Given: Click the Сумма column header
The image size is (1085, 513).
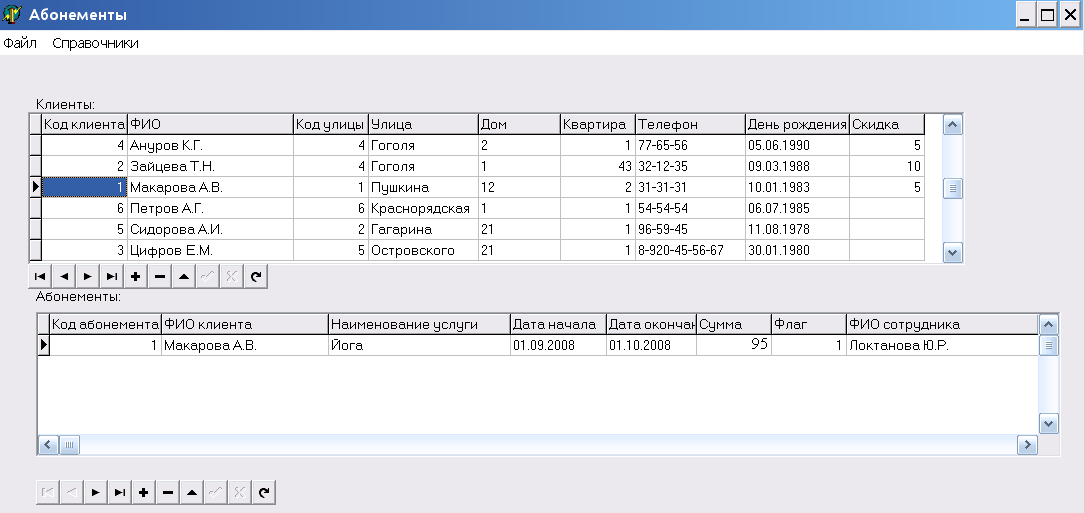Looking at the screenshot, I should point(734,324).
